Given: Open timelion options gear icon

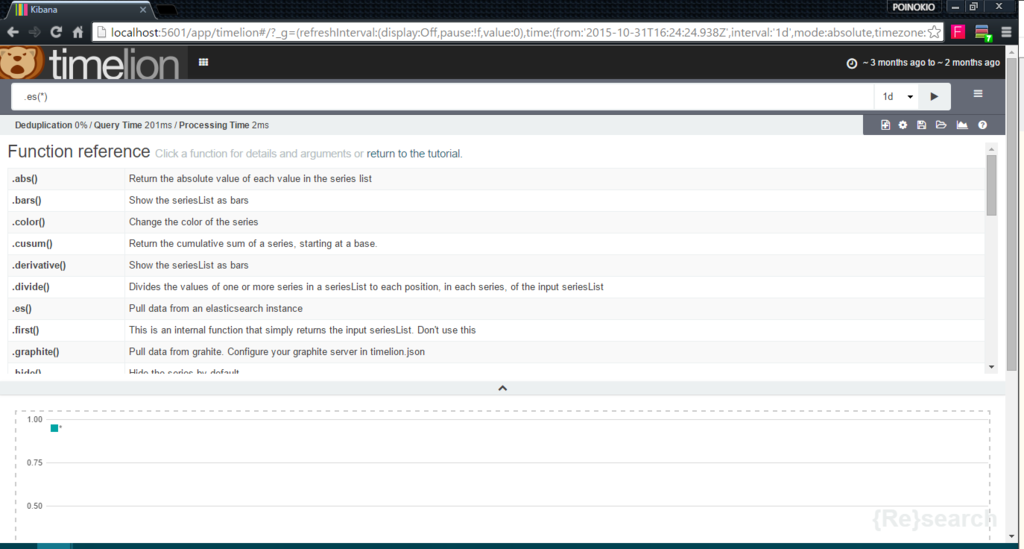Looking at the screenshot, I should (x=903, y=125).
